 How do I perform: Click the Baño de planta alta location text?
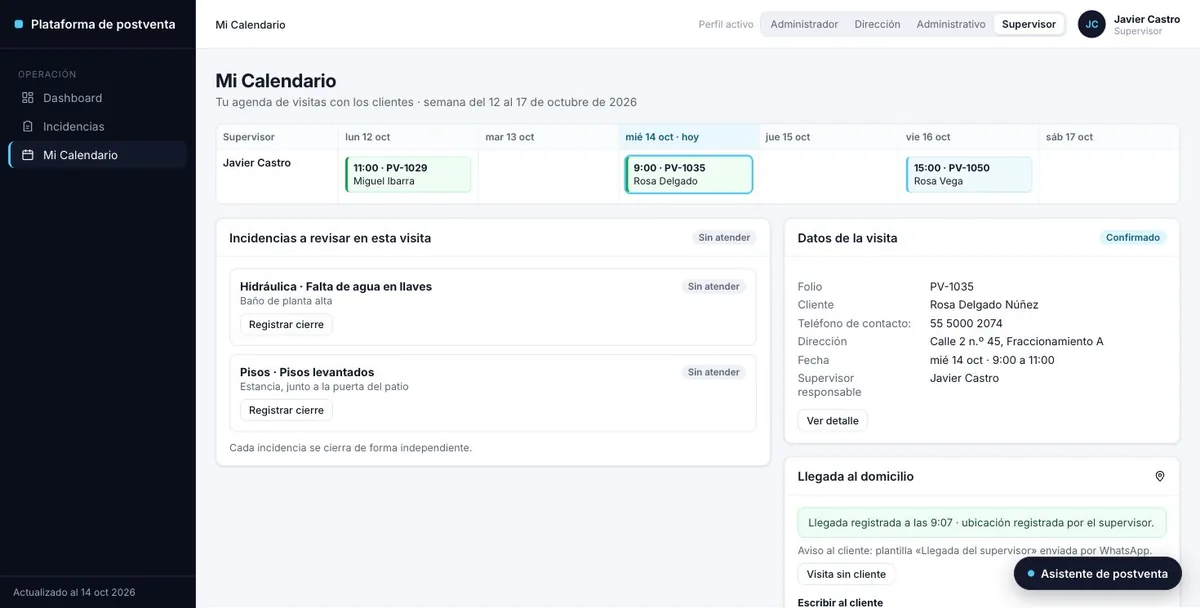click(286, 301)
